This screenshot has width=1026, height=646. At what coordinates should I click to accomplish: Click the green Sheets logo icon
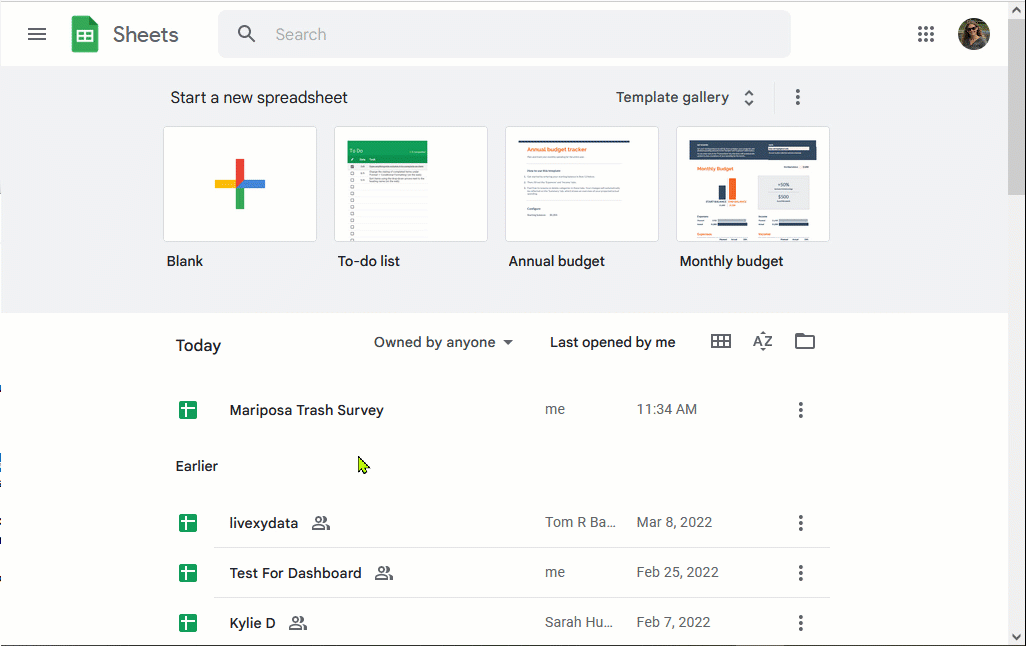click(x=85, y=34)
